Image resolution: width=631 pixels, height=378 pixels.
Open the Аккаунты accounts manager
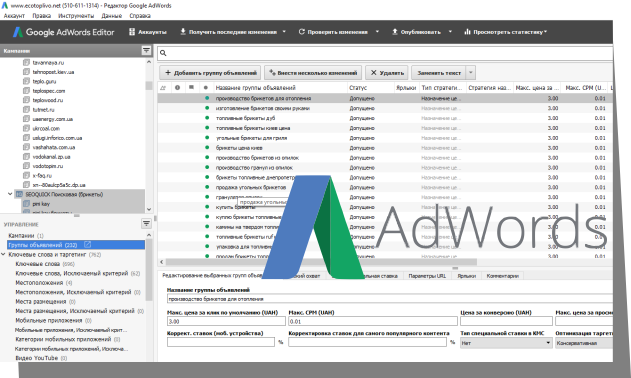(x=148, y=32)
